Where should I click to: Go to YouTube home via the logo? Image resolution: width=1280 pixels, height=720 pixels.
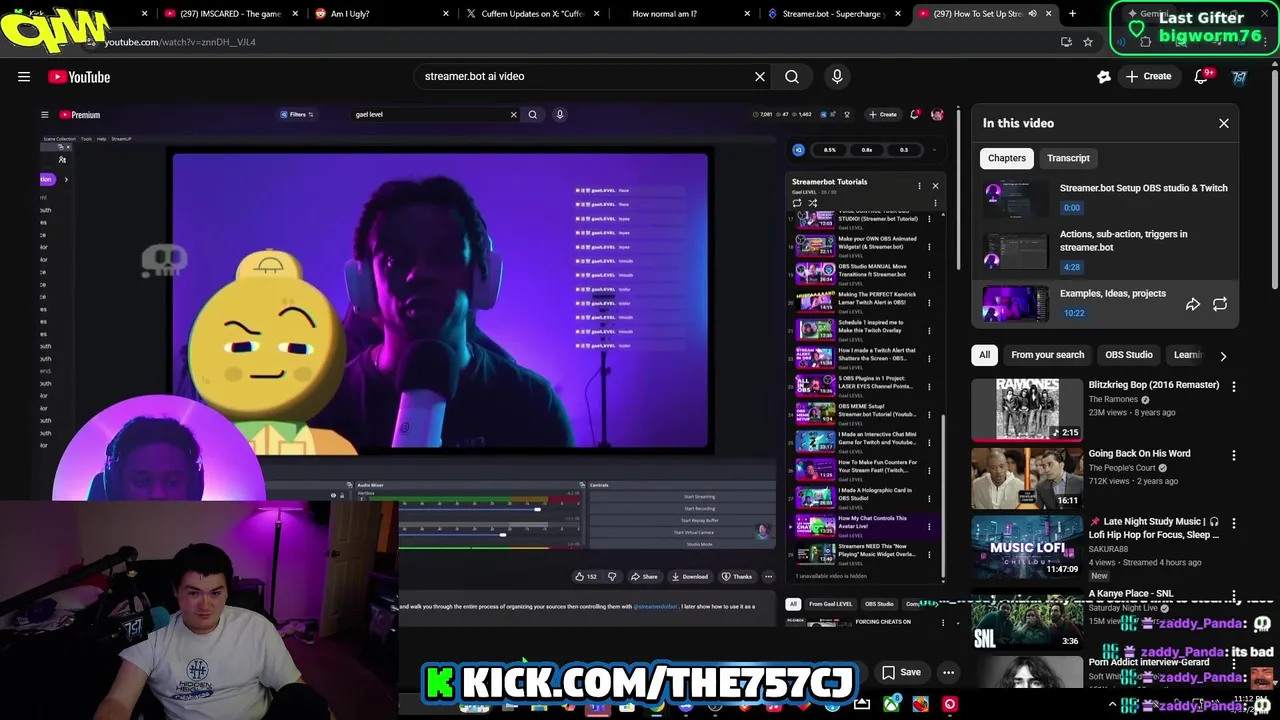79,77
